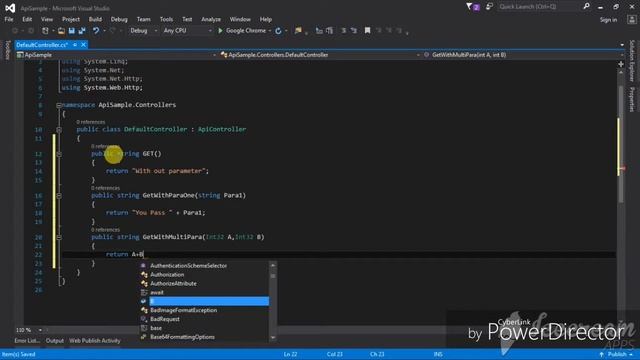The height and width of the screenshot is (360, 640).
Task: Open Solution Explorer side tab
Action: click(631, 61)
